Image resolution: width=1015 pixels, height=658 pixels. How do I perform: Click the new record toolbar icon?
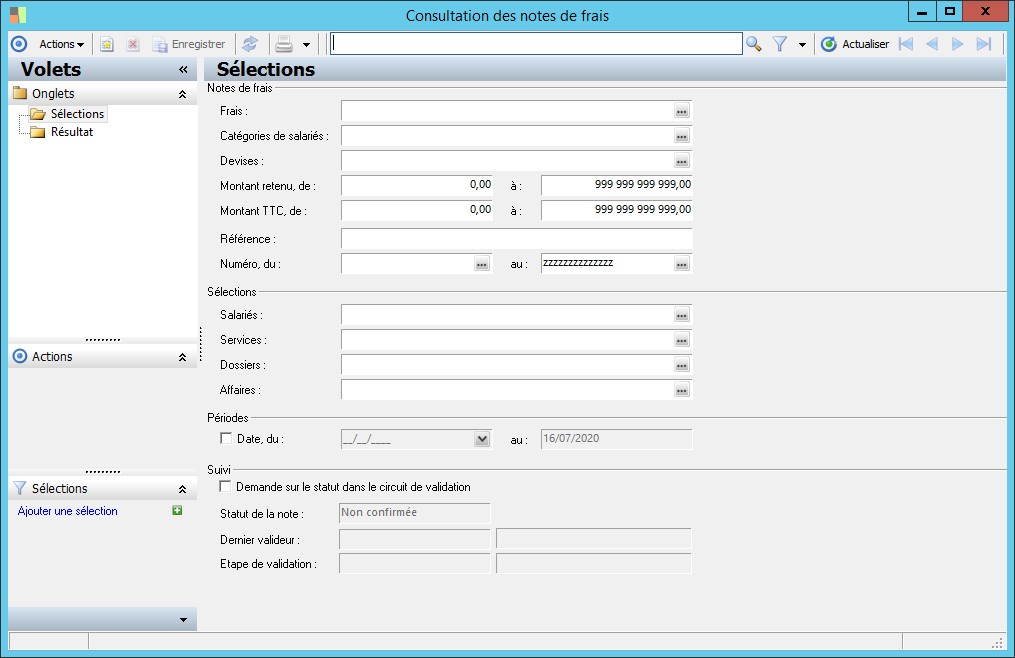[107, 44]
